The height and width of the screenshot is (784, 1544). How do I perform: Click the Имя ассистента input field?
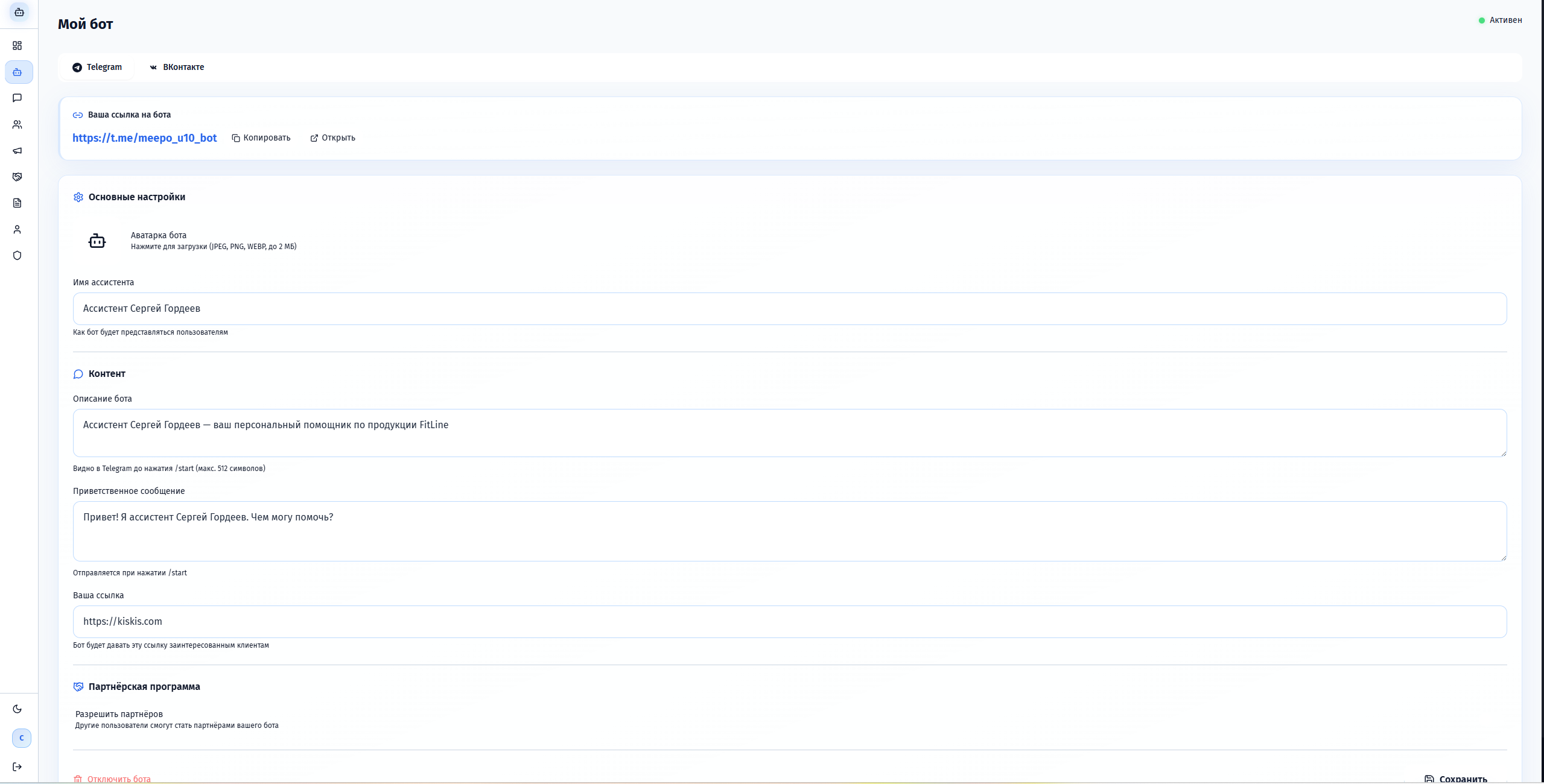coord(790,309)
